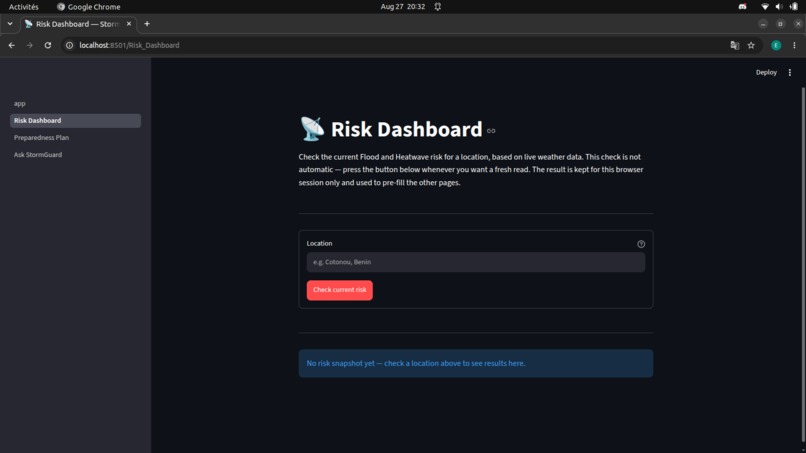
Task: Click the 'No risk snapshot yet' info message
Action: coord(475,364)
